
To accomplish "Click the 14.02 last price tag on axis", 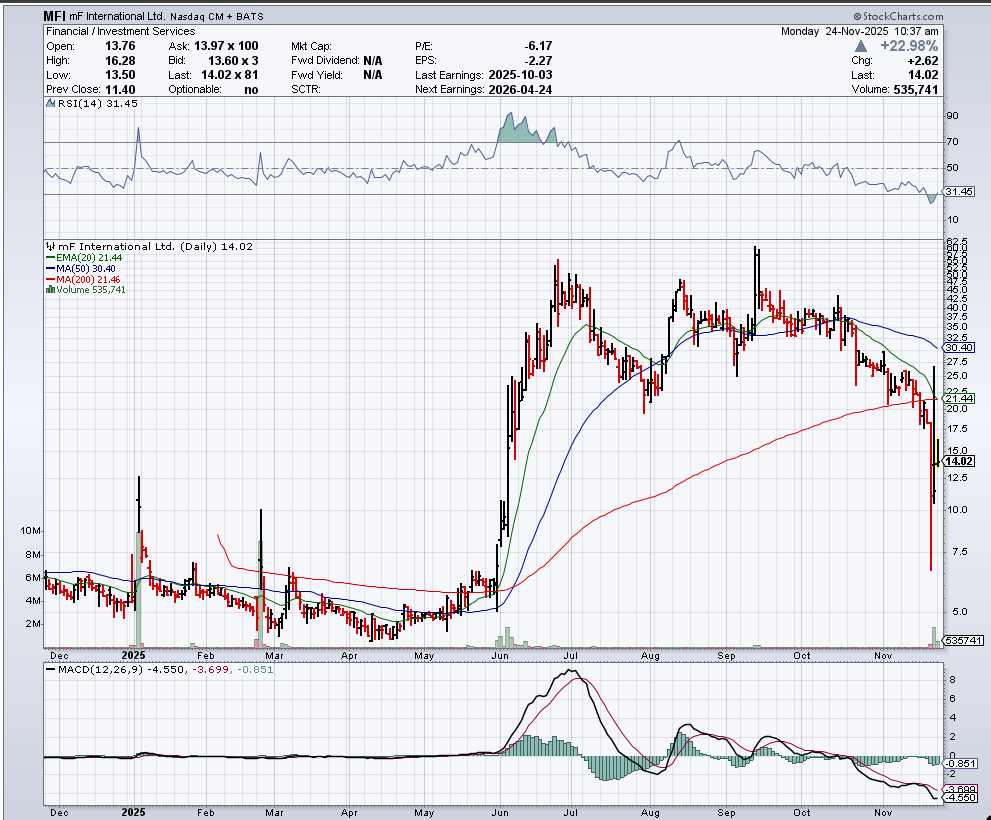I will tap(959, 461).
